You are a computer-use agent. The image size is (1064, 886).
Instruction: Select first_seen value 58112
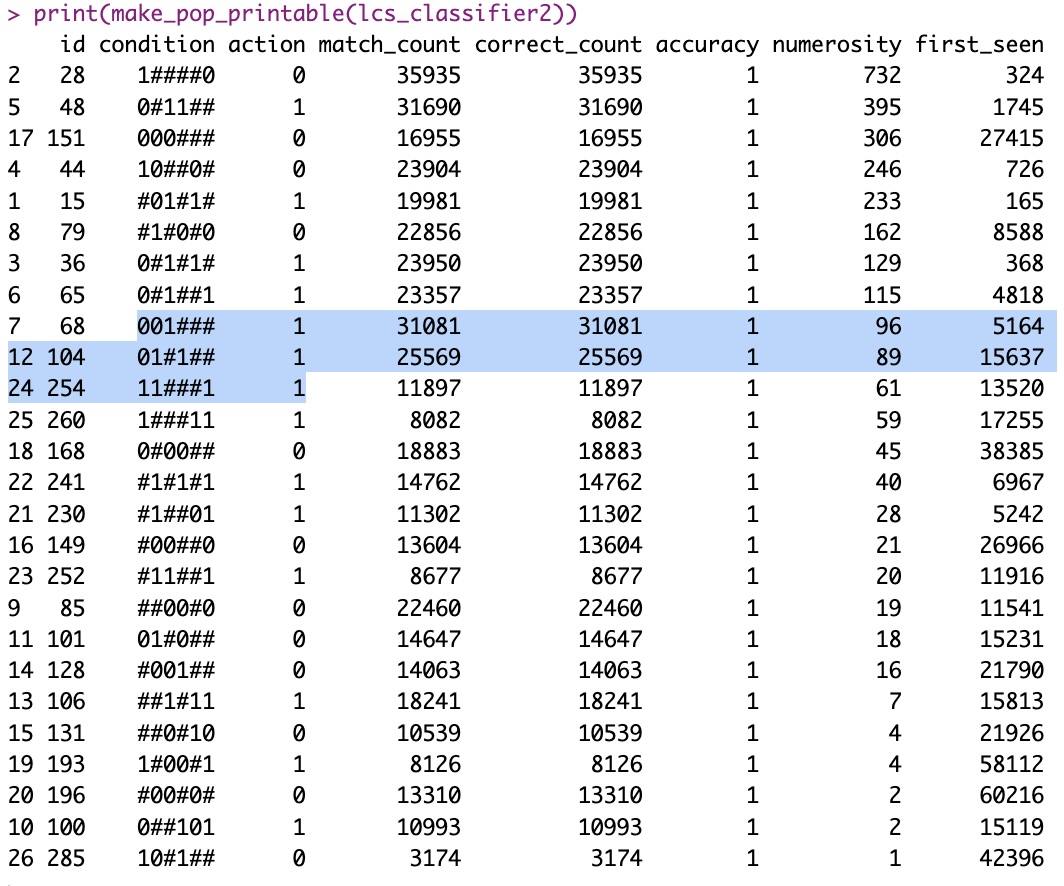(x=1011, y=765)
